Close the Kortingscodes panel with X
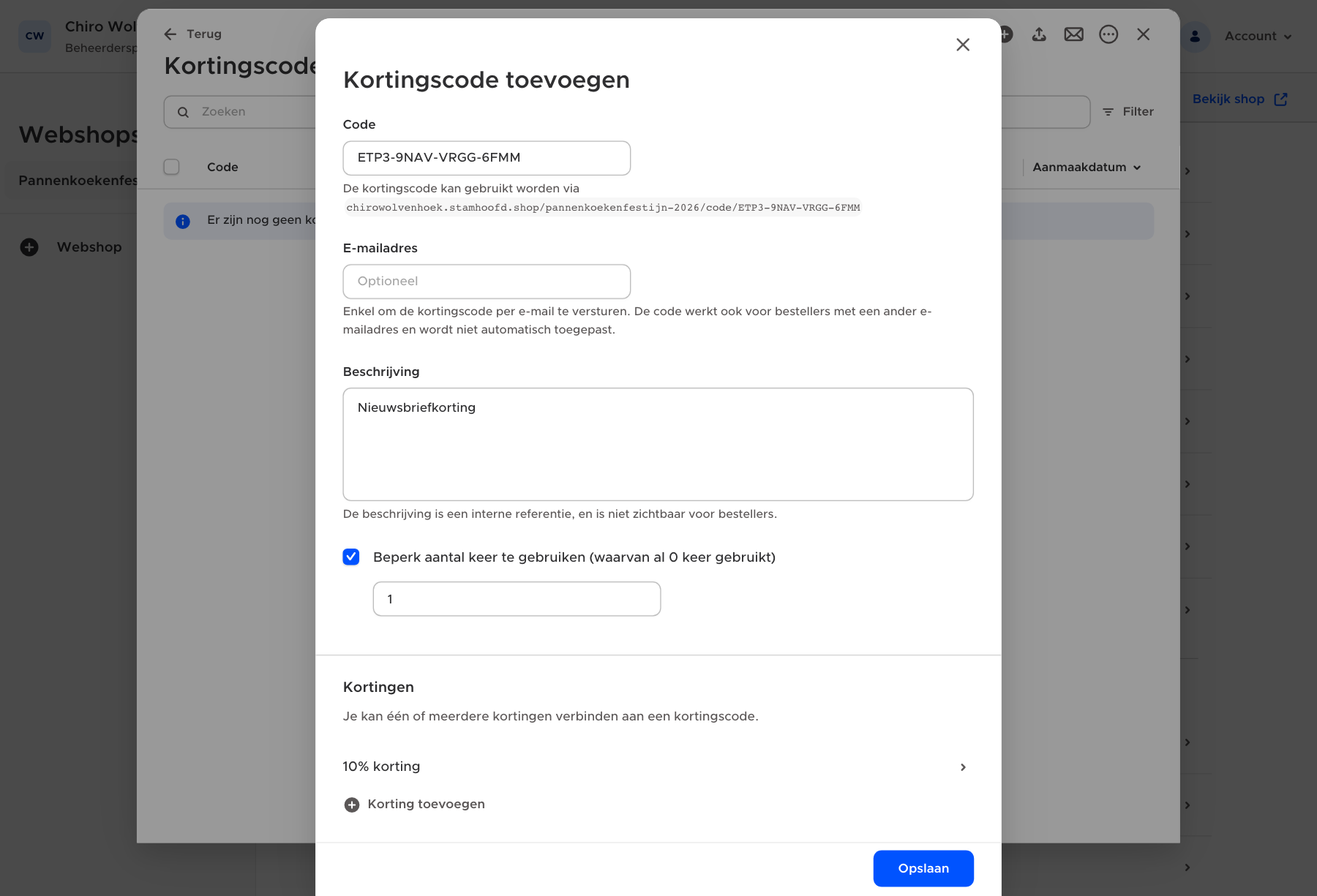This screenshot has height=896, width=1317. point(1144,34)
